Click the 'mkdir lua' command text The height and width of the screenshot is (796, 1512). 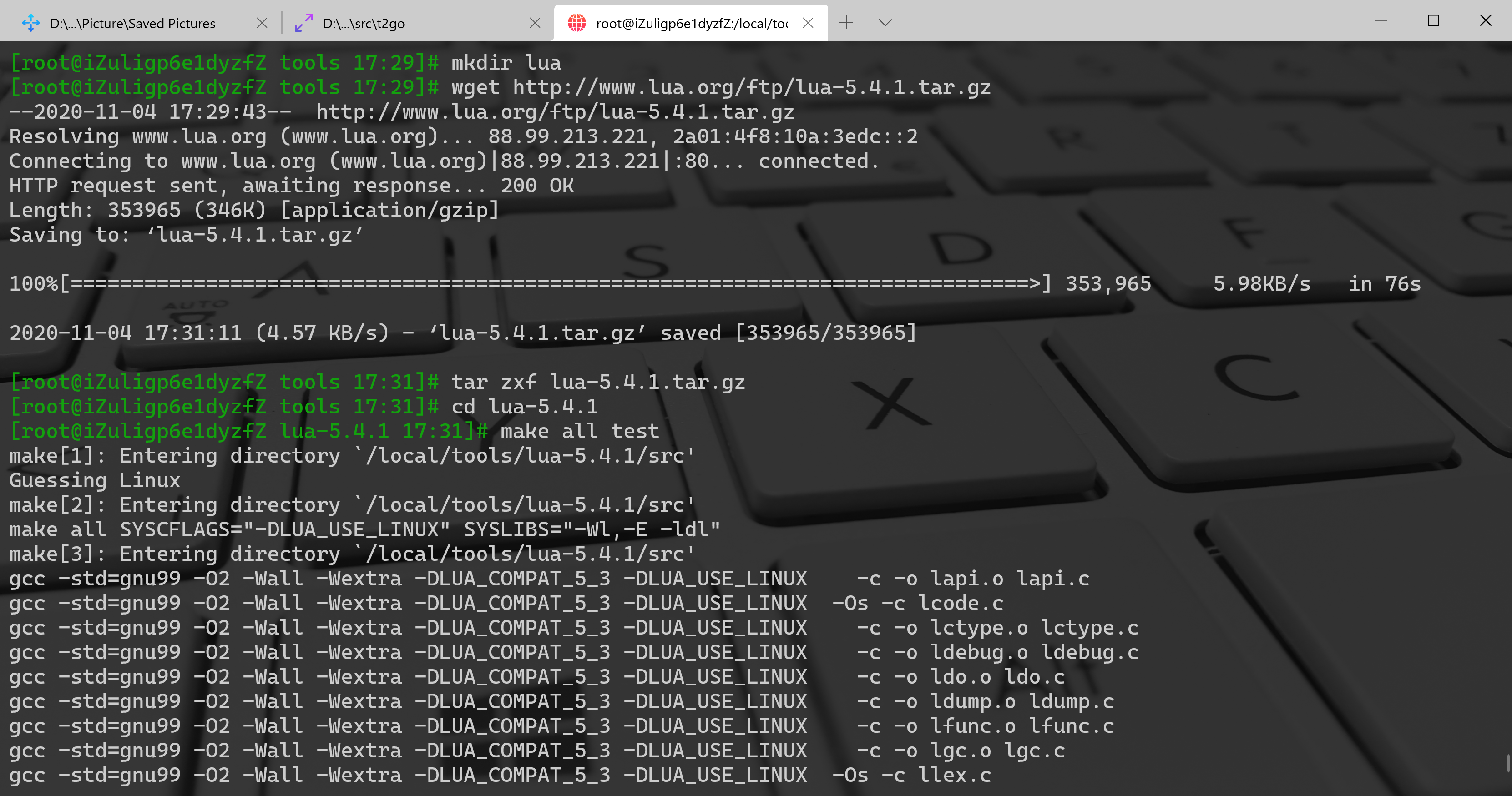[506, 63]
